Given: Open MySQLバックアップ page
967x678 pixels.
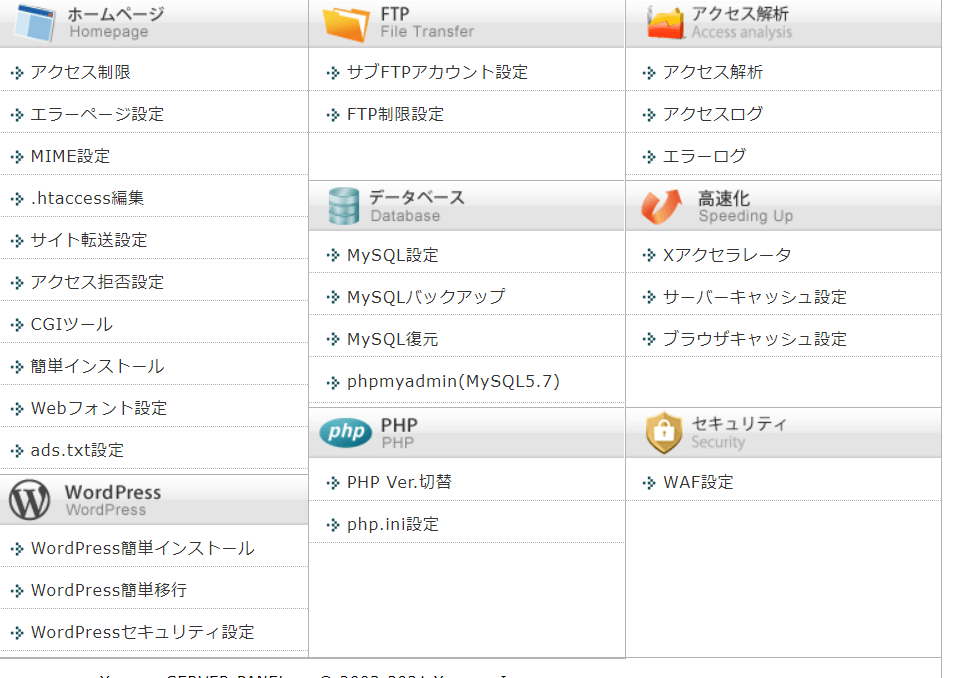Looking at the screenshot, I should tap(426, 297).
